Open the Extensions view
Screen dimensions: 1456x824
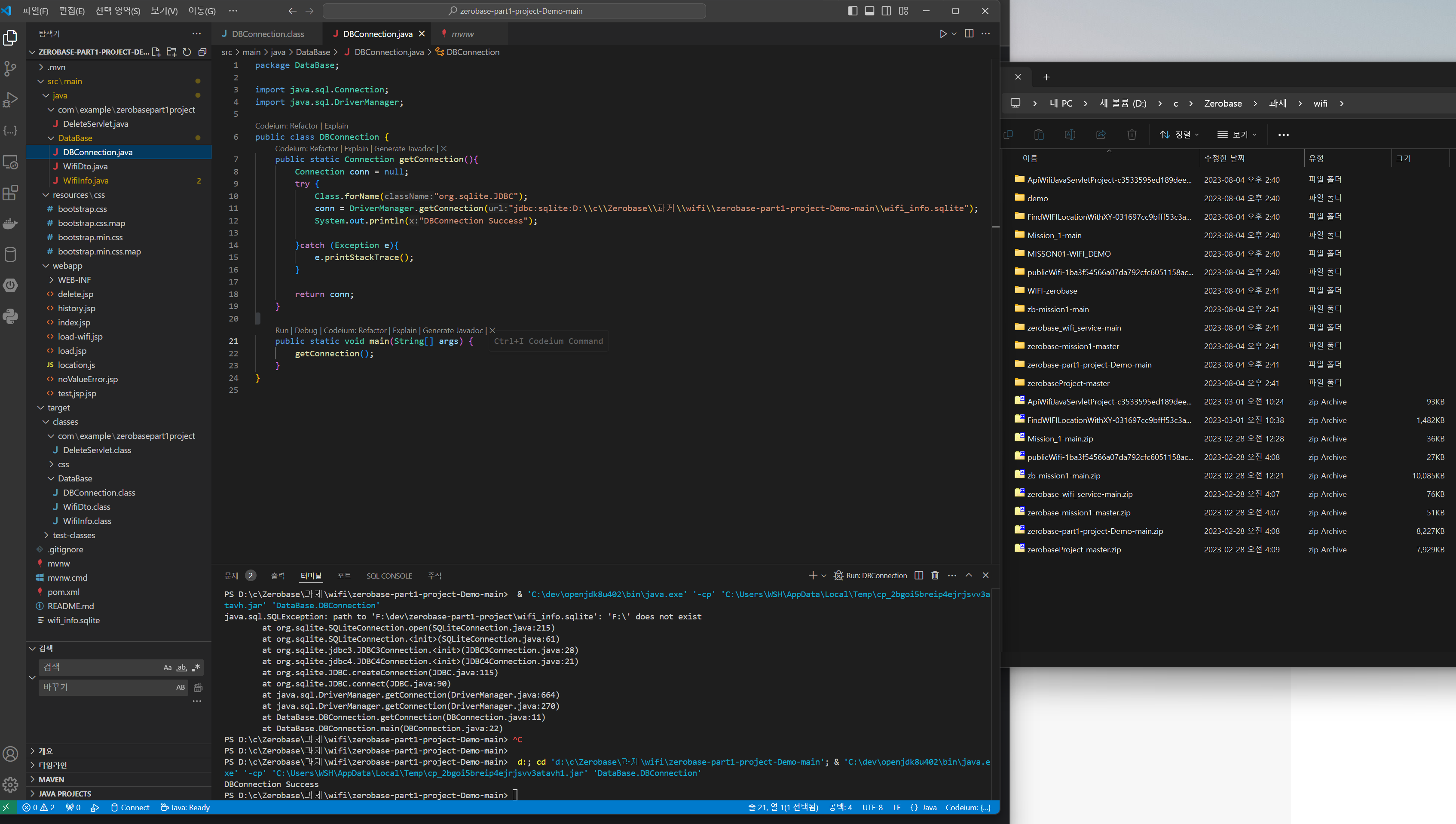pyautogui.click(x=10, y=193)
